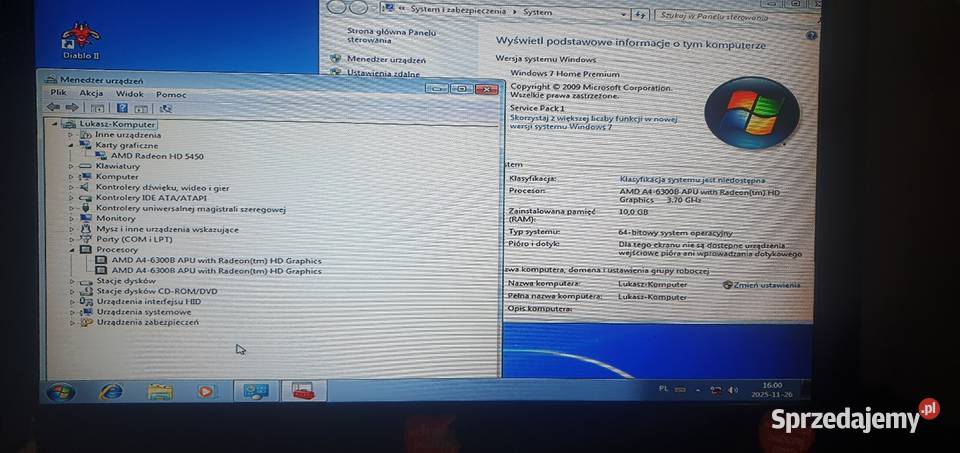This screenshot has width=960, height=453.
Task: Collapse Karty graficzne category
Action: 71,145
